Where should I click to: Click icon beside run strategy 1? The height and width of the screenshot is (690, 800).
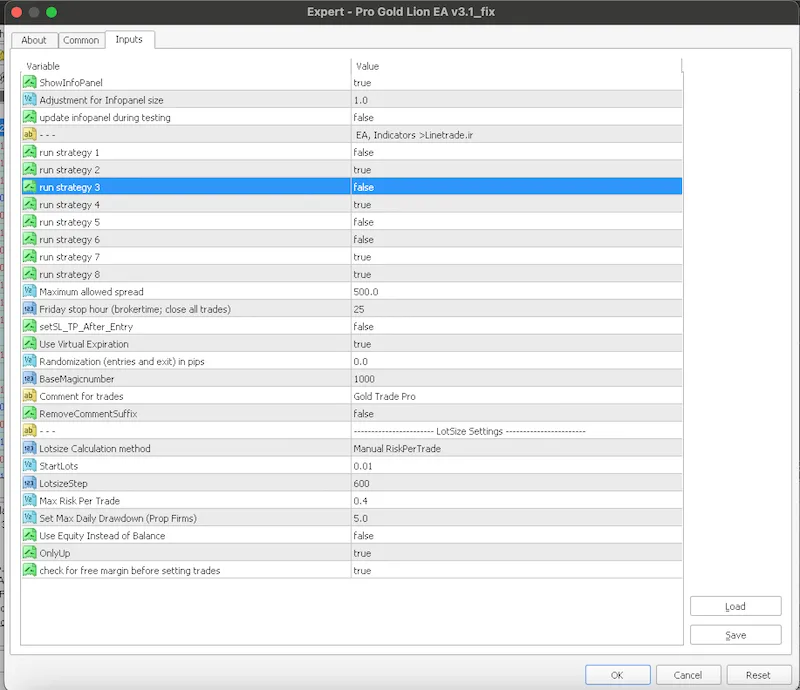tap(30, 152)
